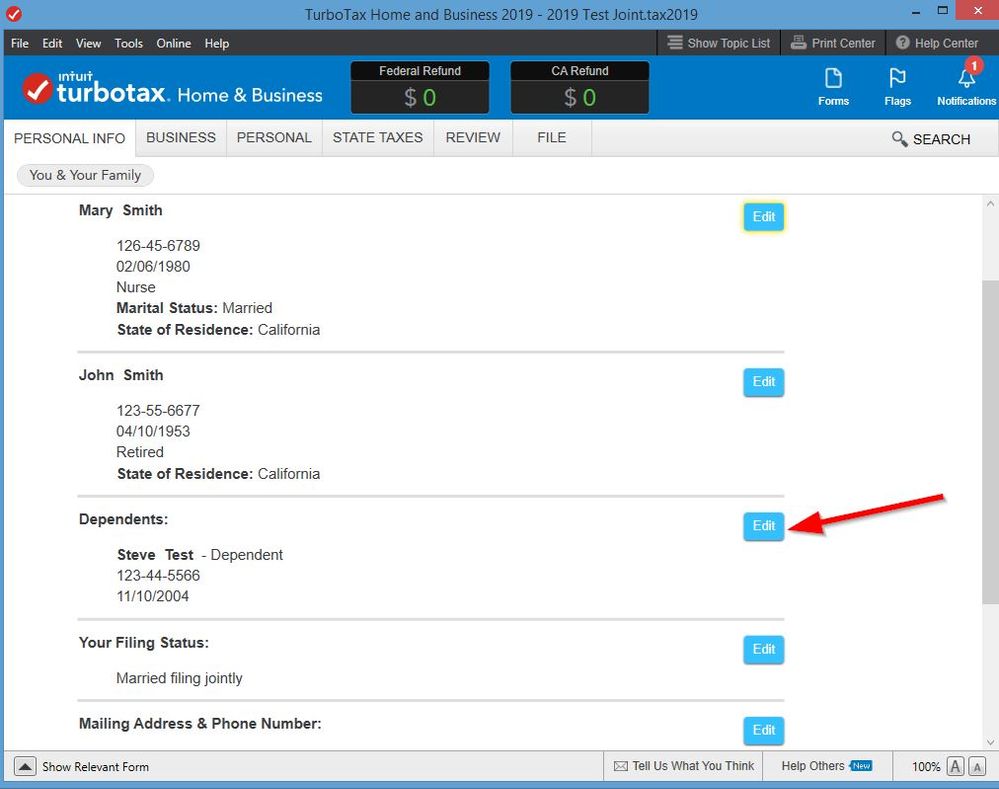Click the occupation Nurse
Viewport: 999px width, 789px height.
click(136, 287)
